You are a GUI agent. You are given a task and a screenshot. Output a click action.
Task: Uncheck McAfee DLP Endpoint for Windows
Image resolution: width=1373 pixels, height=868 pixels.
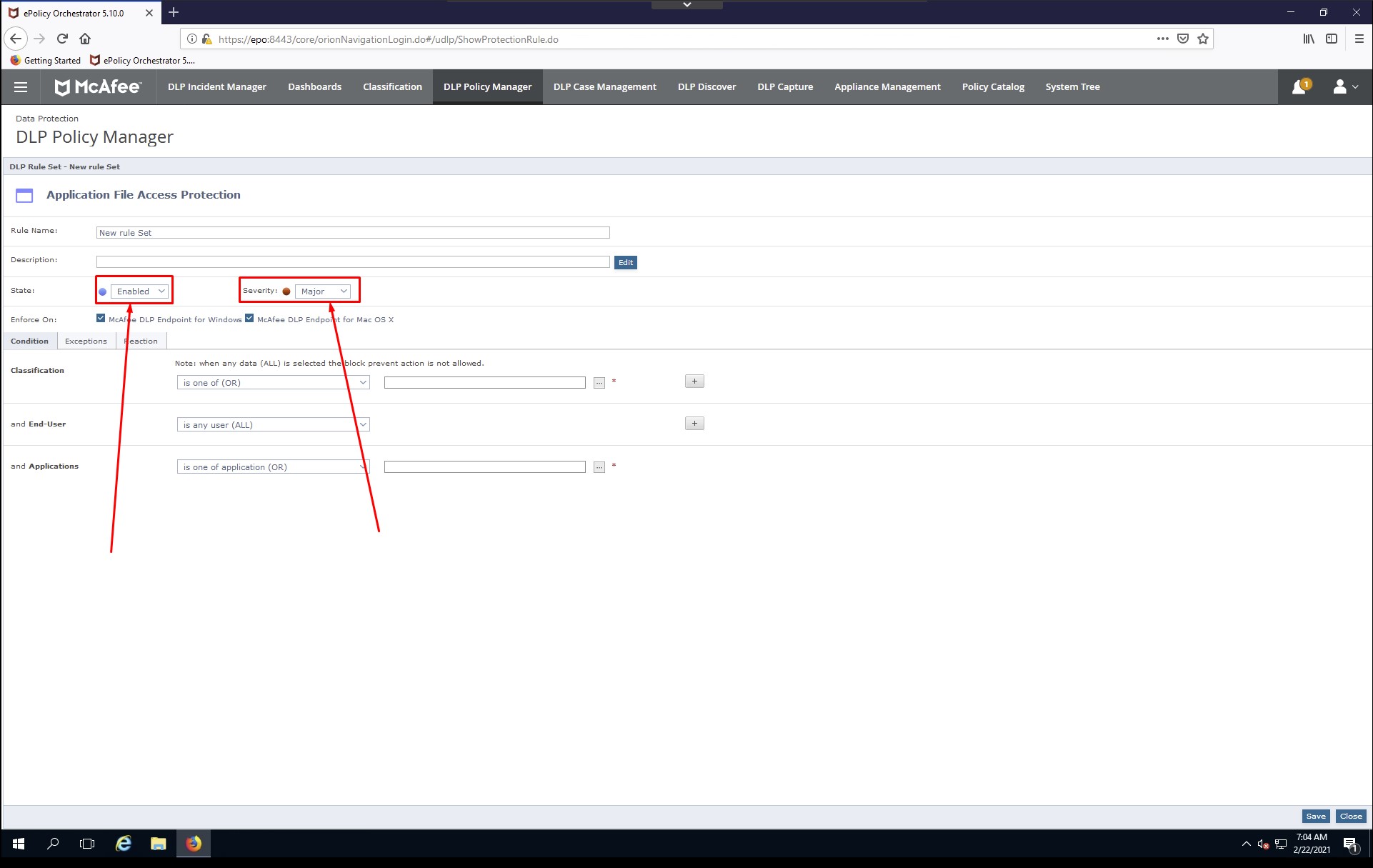pyautogui.click(x=101, y=319)
